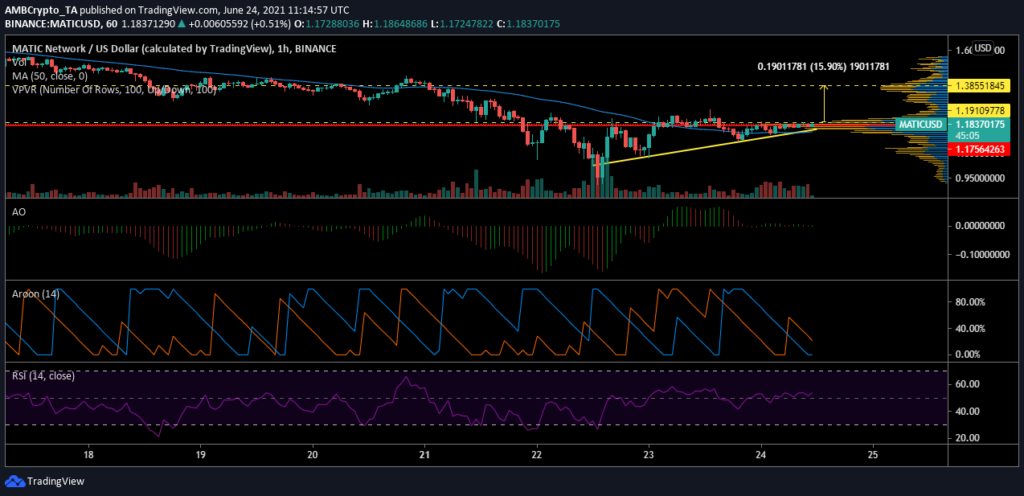The height and width of the screenshot is (496, 1024).
Task: Select the RSI (14, close) indicator label
Action: [42, 376]
